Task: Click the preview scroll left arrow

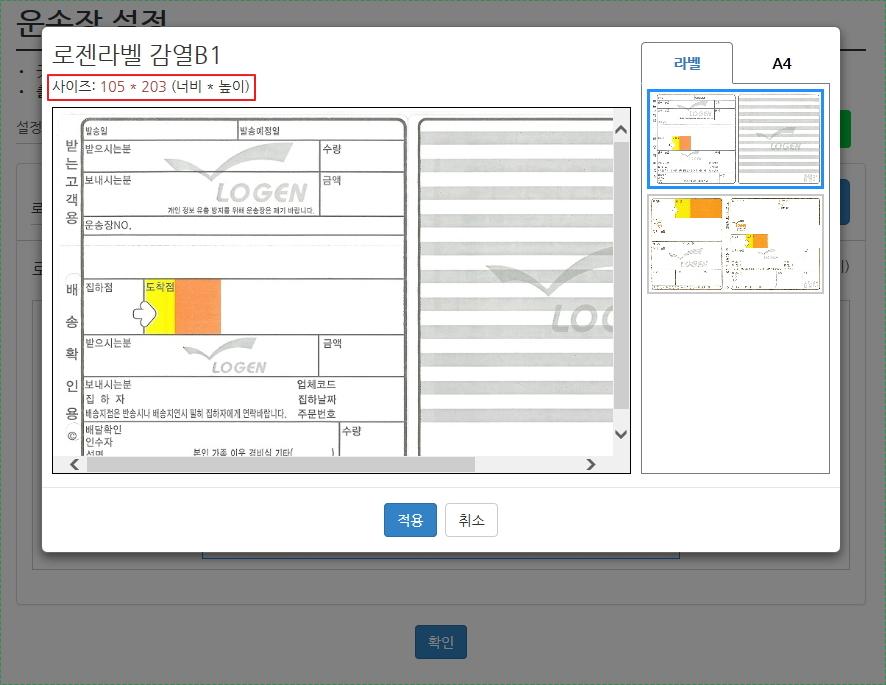Action: [x=75, y=464]
